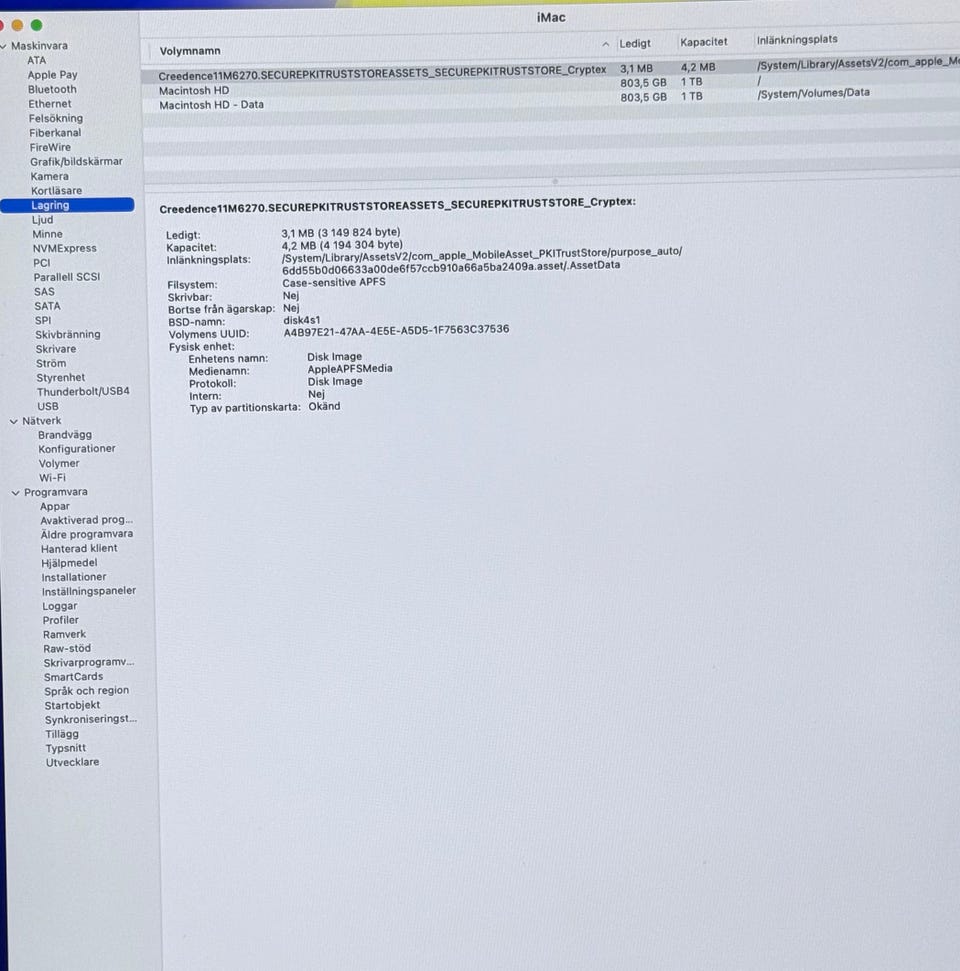Image resolution: width=960 pixels, height=971 pixels.
Task: Collapse the Nätverk section chevron
Action: pos(14,421)
